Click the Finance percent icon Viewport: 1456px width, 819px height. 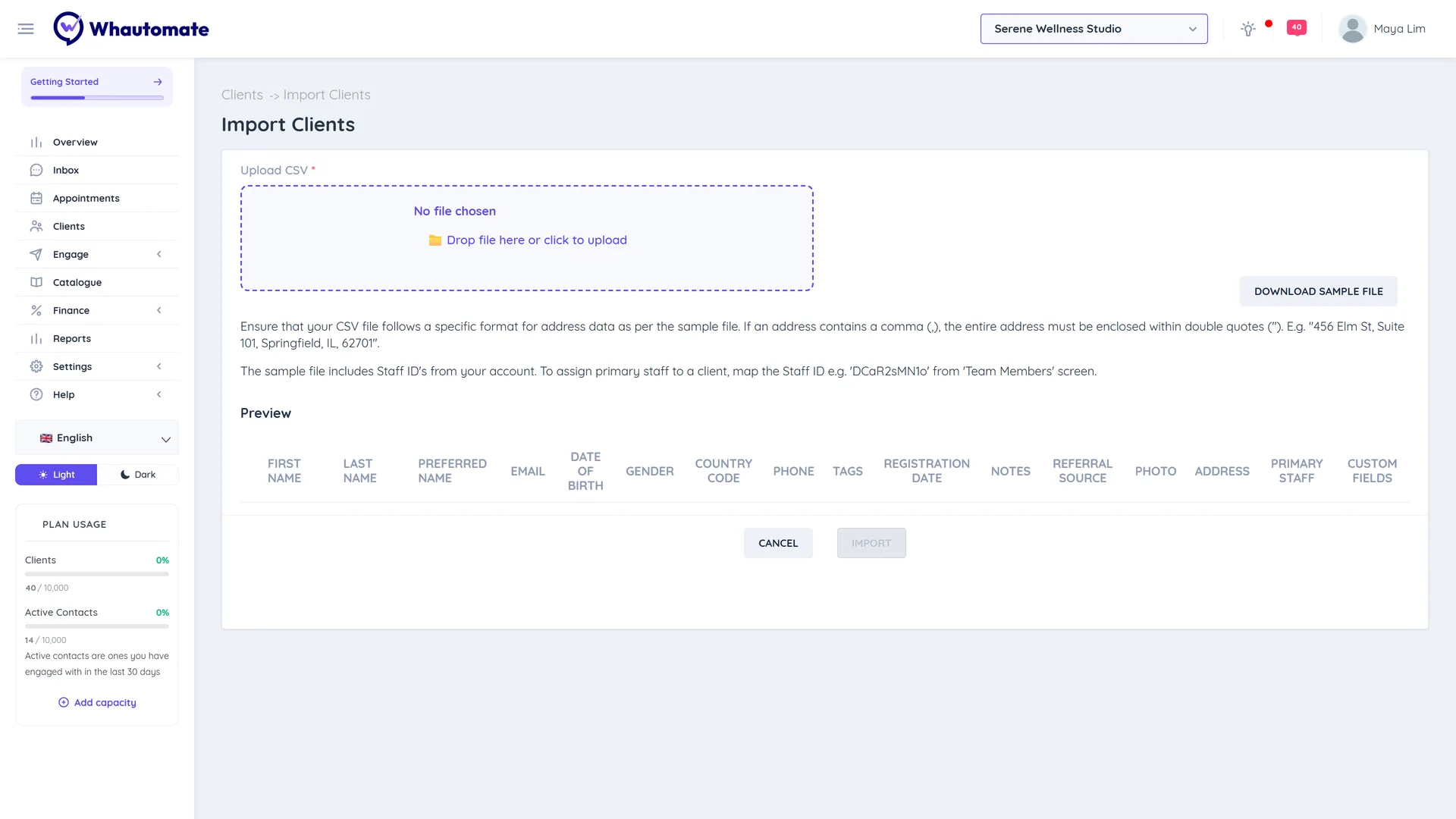point(36,311)
